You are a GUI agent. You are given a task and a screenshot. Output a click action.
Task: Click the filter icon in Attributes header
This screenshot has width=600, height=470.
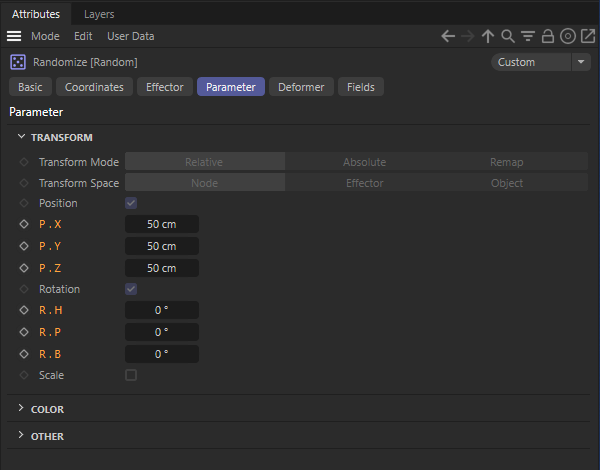[528, 36]
